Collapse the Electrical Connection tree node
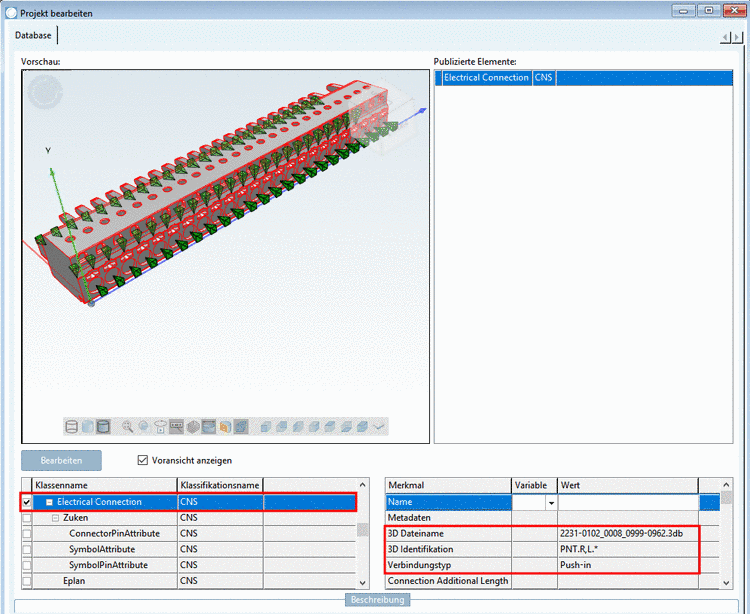The height and width of the screenshot is (614, 750). (49, 502)
